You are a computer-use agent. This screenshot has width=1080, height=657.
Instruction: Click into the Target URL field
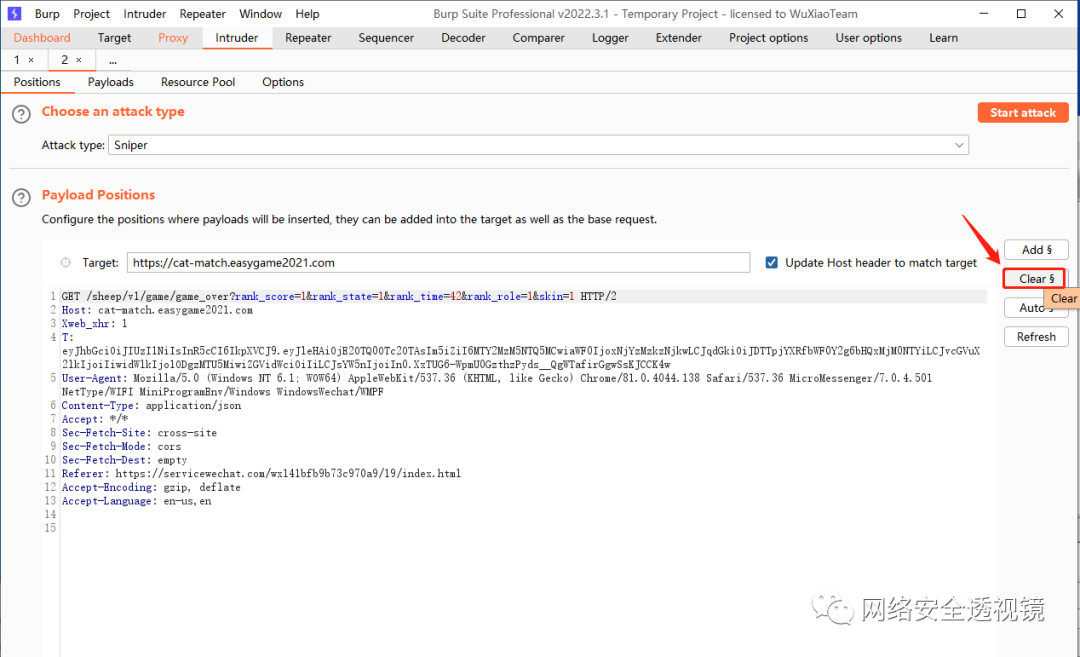tap(438, 262)
